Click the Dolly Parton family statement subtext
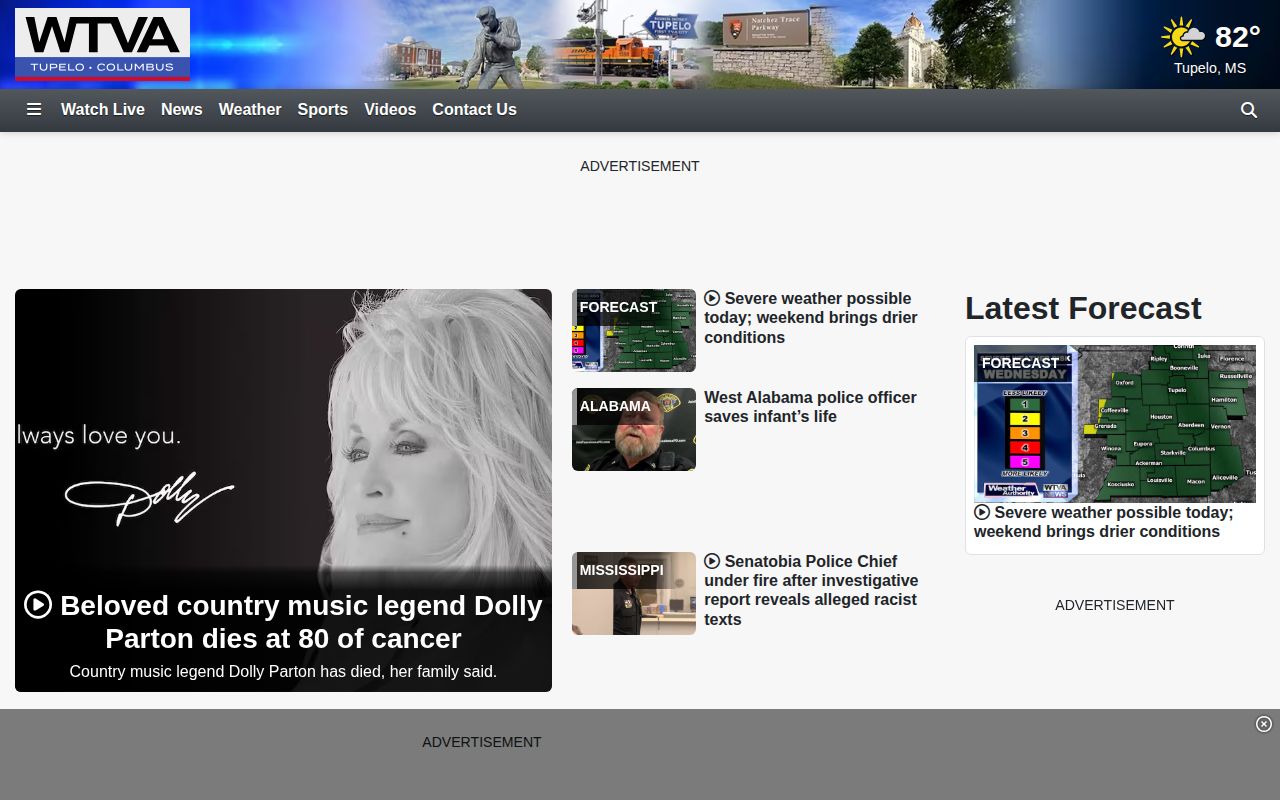1280x800 pixels. (x=283, y=672)
